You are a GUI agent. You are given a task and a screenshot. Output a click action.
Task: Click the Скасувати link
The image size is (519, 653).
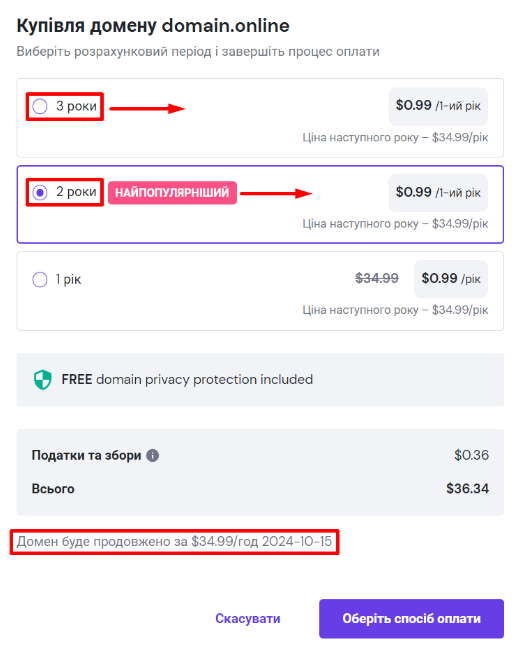click(x=247, y=618)
